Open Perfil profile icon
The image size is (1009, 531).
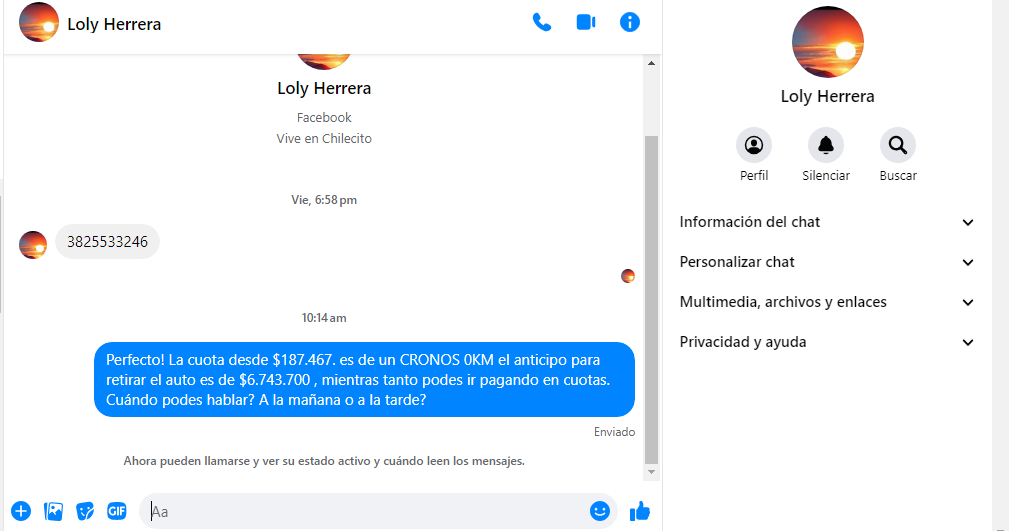(754, 145)
